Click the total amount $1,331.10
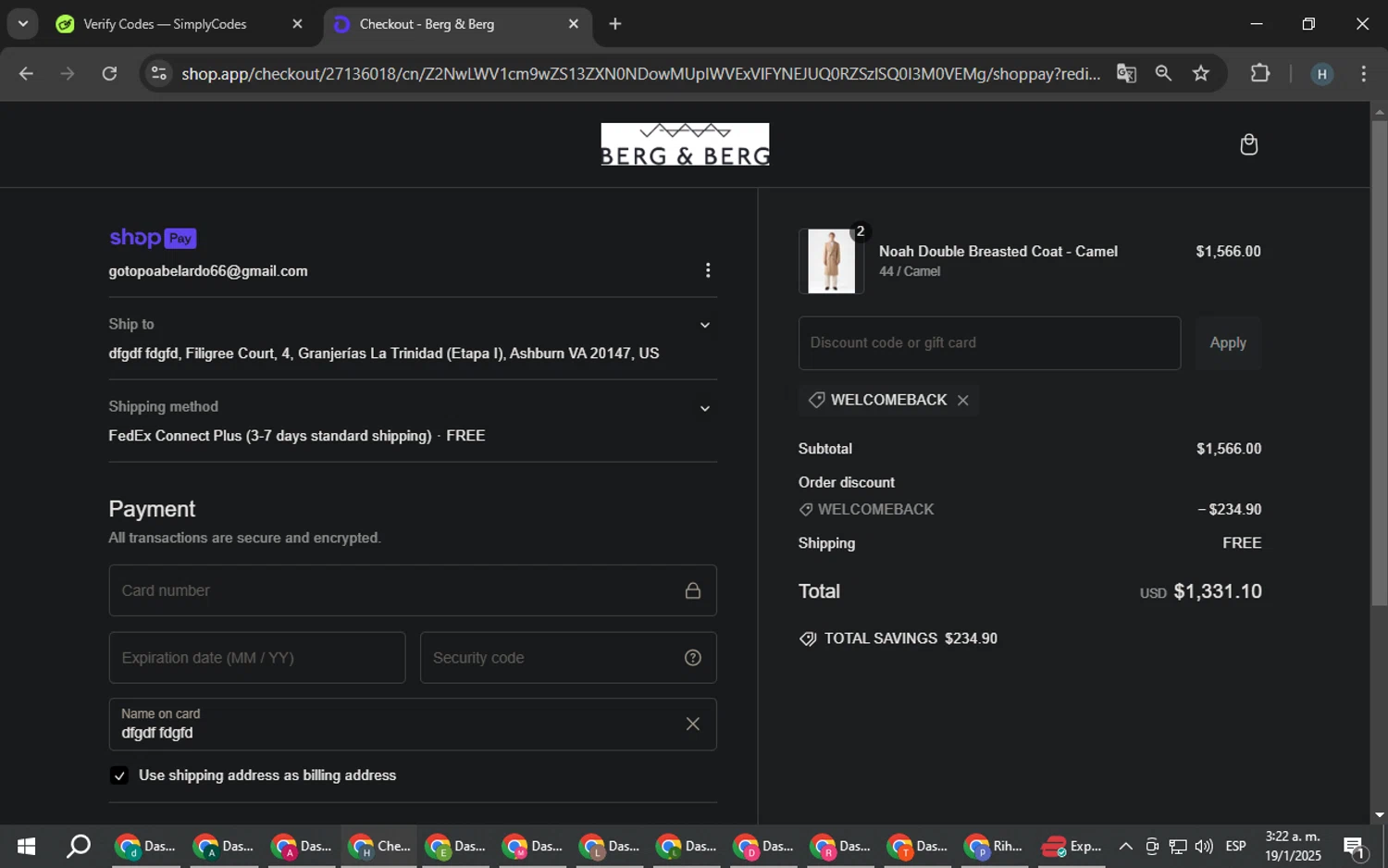This screenshot has height=868, width=1388. pos(1218,591)
